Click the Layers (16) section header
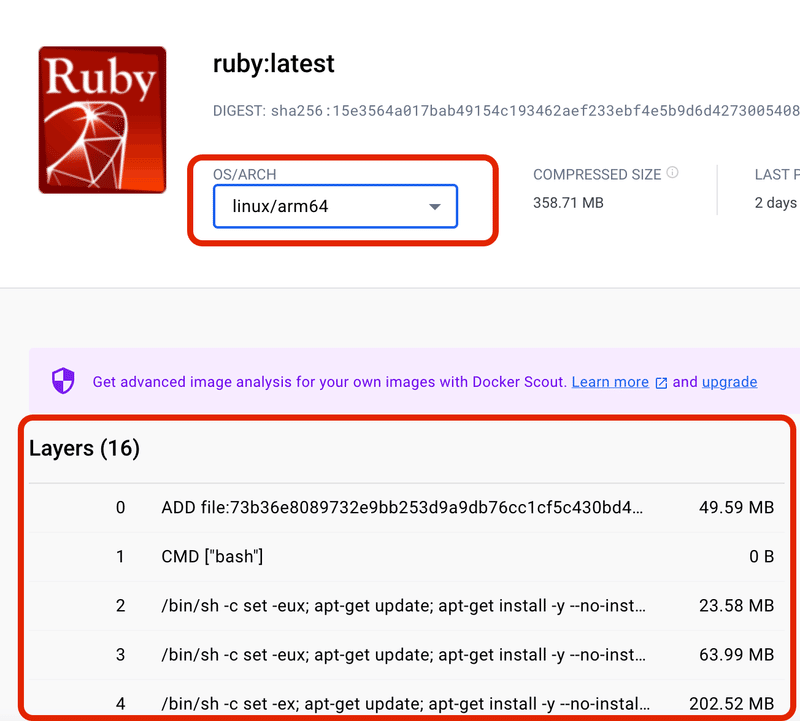 [x=84, y=448]
